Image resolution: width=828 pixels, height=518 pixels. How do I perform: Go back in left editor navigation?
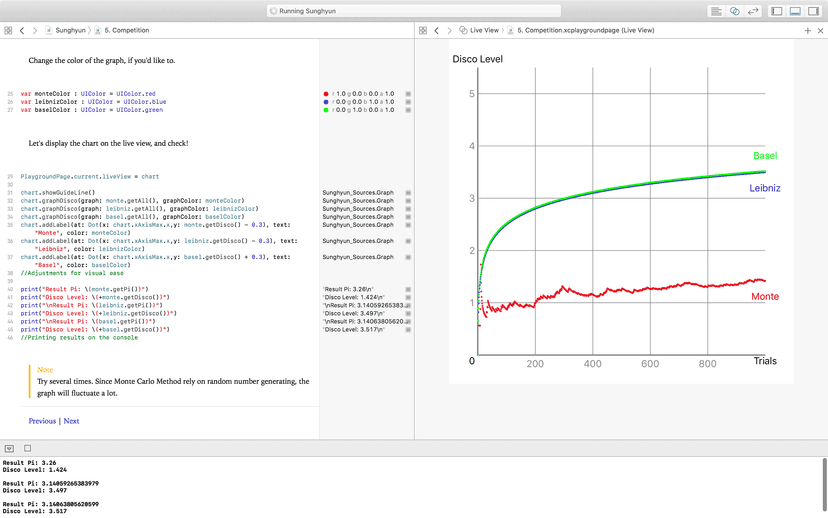[22, 31]
